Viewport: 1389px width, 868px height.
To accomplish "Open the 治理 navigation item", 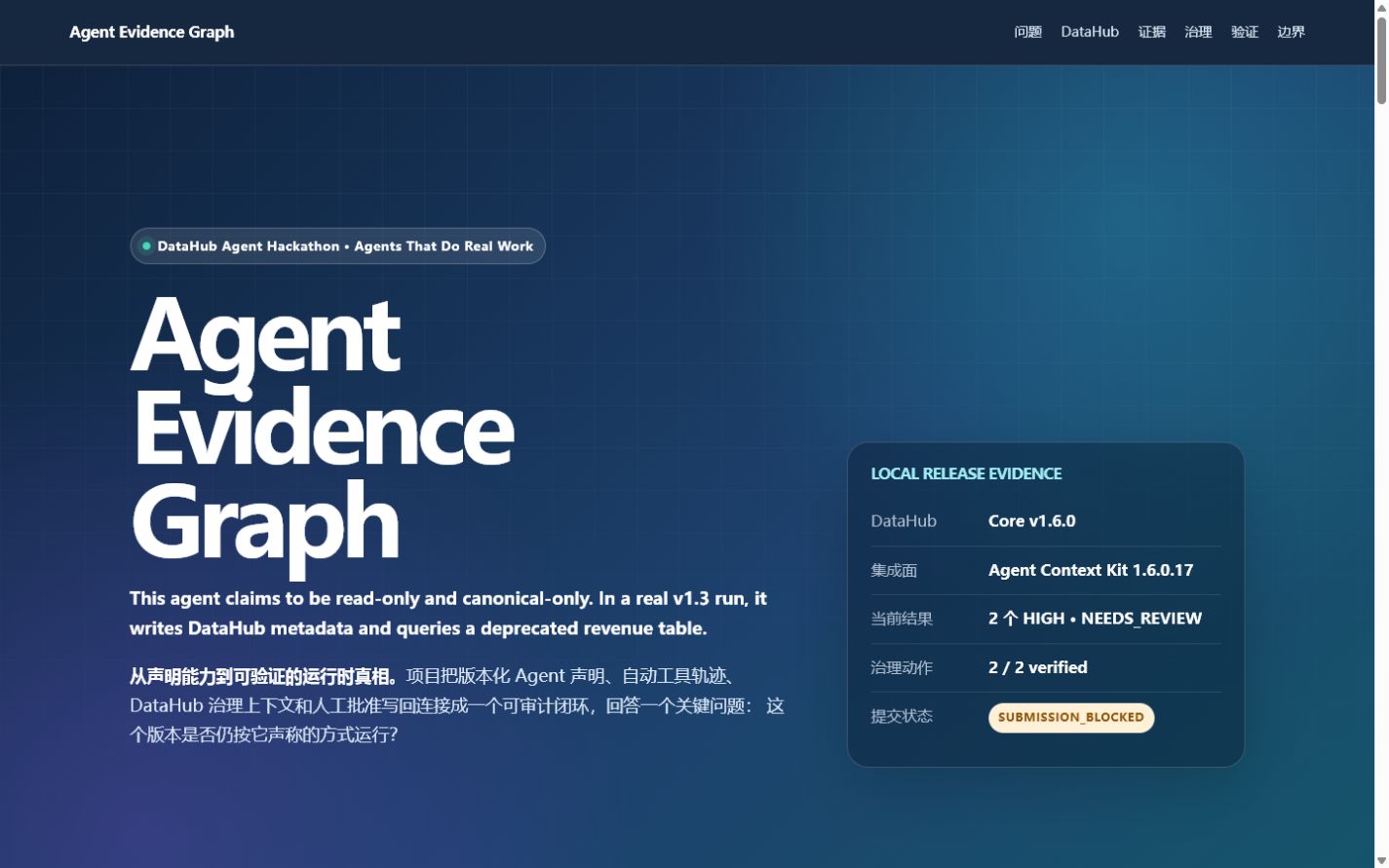I will coord(1198,32).
